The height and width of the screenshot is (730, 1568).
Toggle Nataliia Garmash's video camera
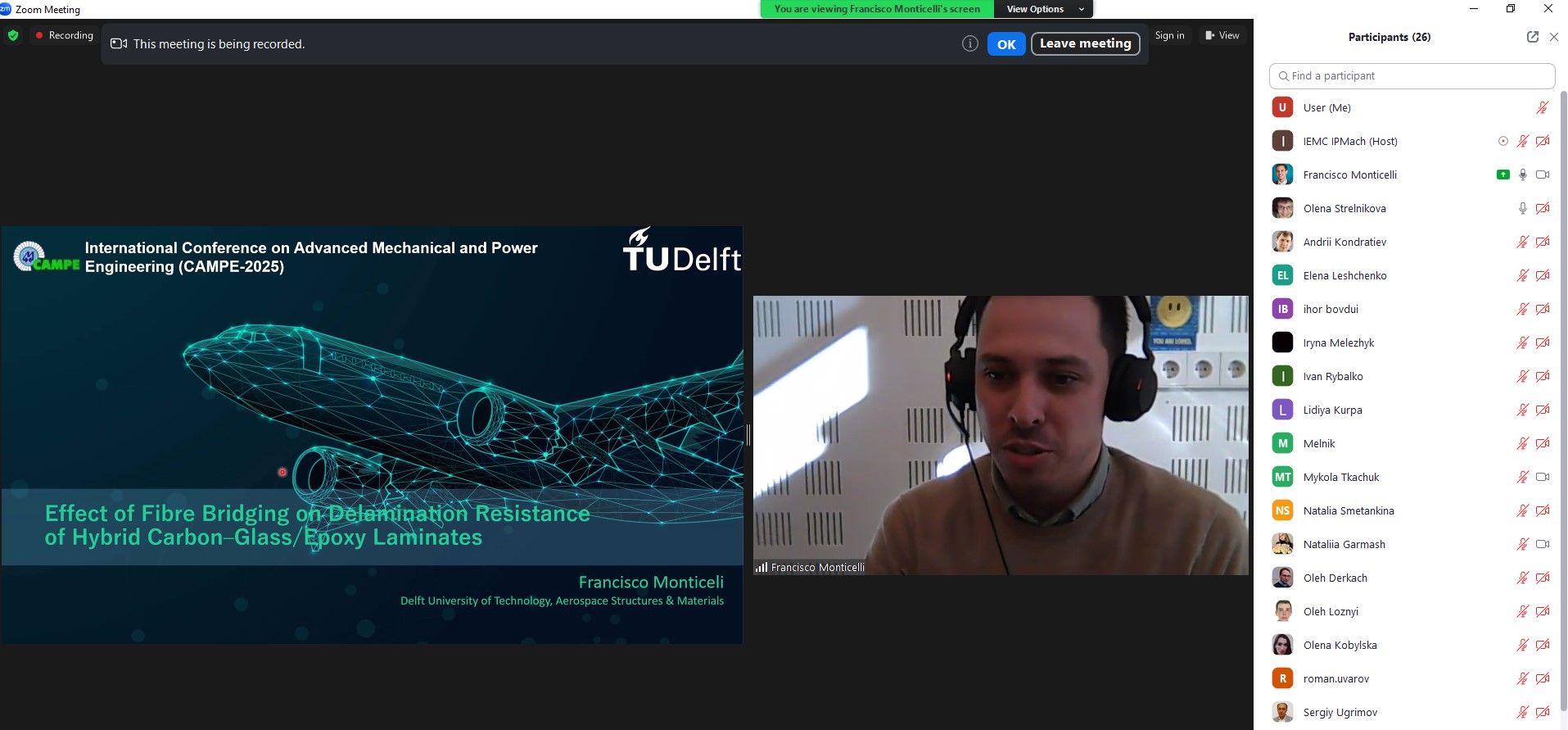1543,544
